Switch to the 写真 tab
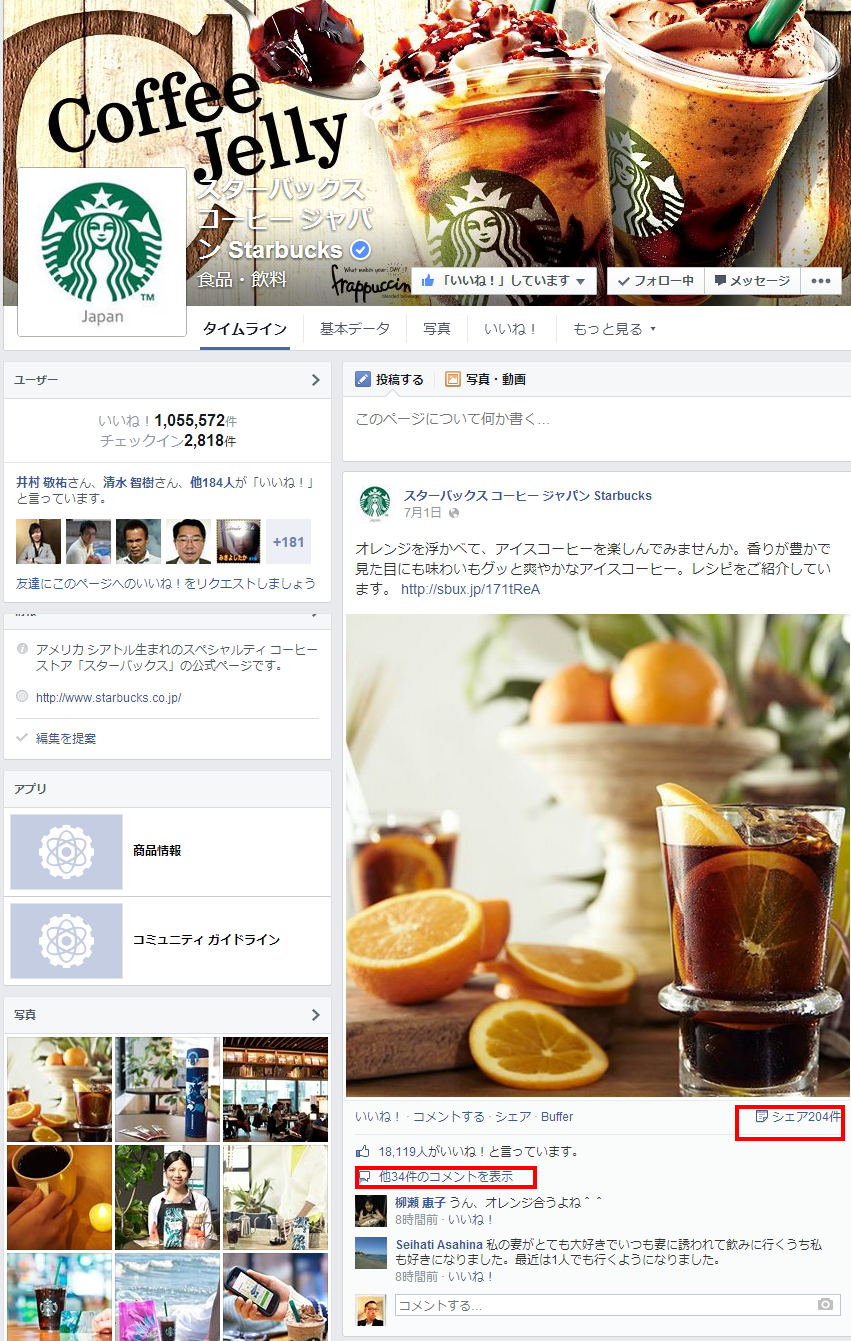 (x=436, y=329)
